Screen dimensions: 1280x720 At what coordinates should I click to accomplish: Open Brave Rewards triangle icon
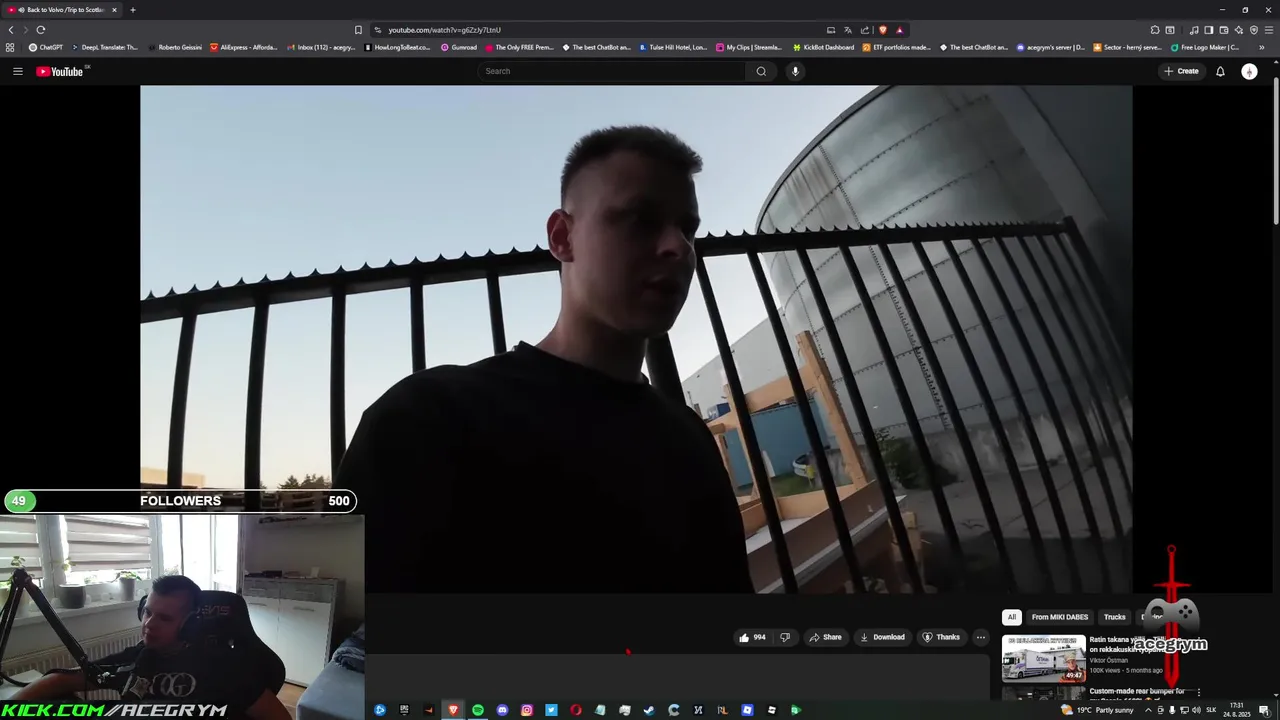[899, 30]
